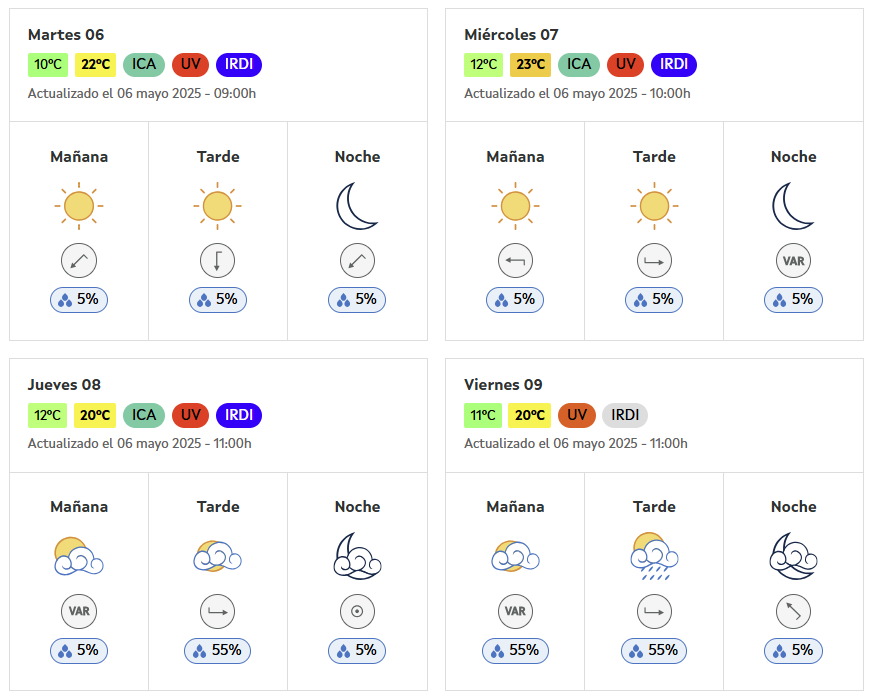Image resolution: width=874 pixels, height=698 pixels.
Task: Open the red UV badge Miércoles 07
Action: click(x=625, y=65)
